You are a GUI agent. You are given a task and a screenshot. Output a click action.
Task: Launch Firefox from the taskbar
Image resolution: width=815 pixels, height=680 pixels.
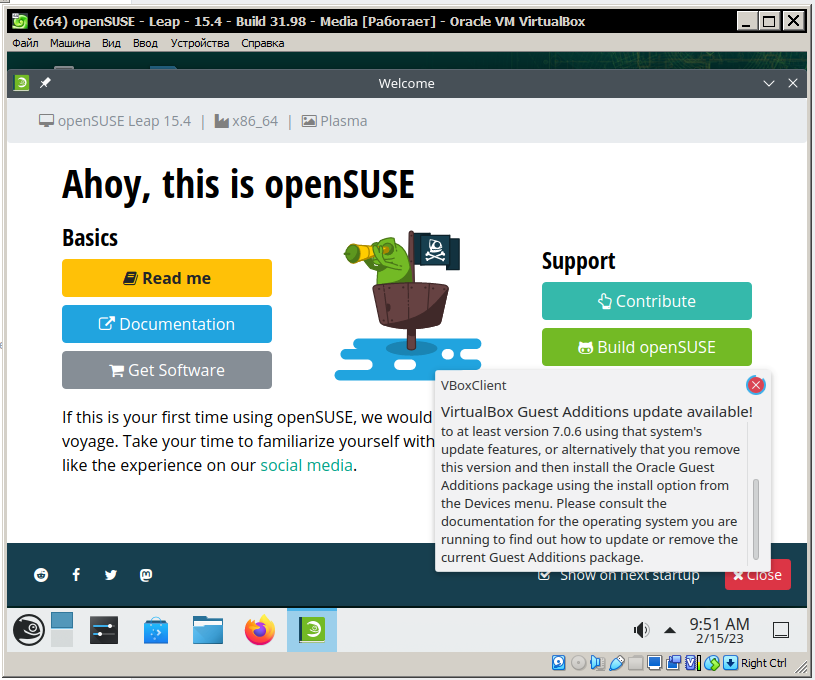pyautogui.click(x=260, y=630)
